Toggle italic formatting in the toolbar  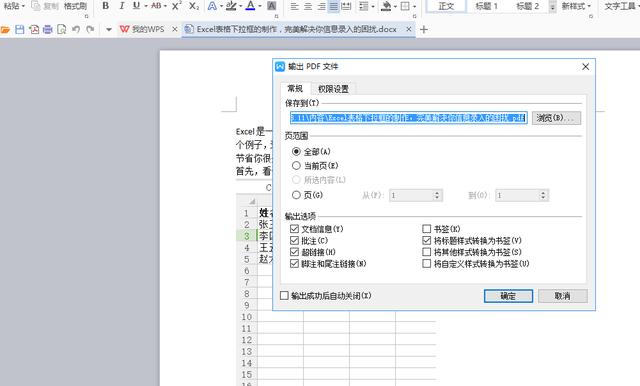point(121,6)
